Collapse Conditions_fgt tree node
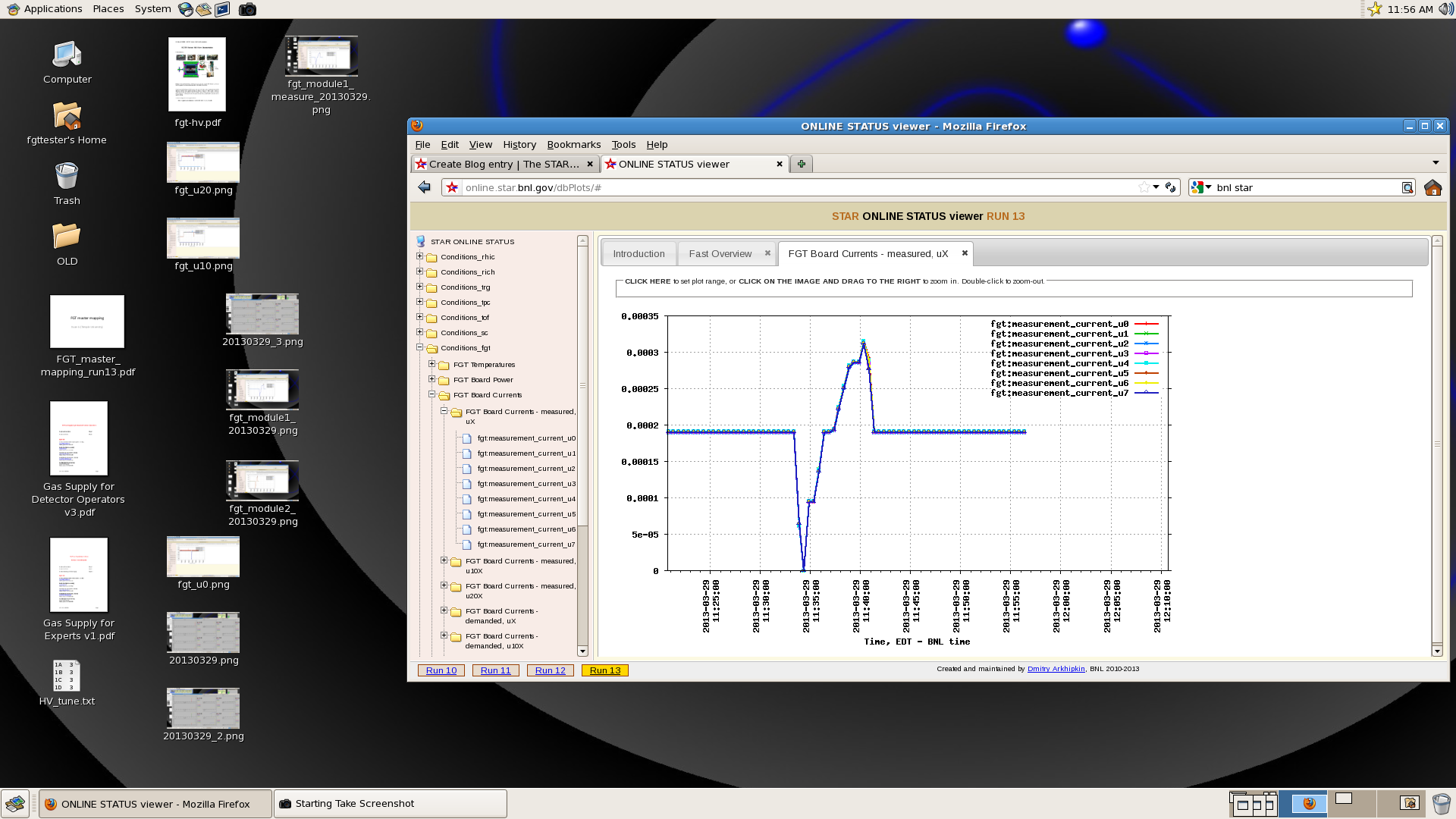The image size is (1456, 819). (x=419, y=347)
